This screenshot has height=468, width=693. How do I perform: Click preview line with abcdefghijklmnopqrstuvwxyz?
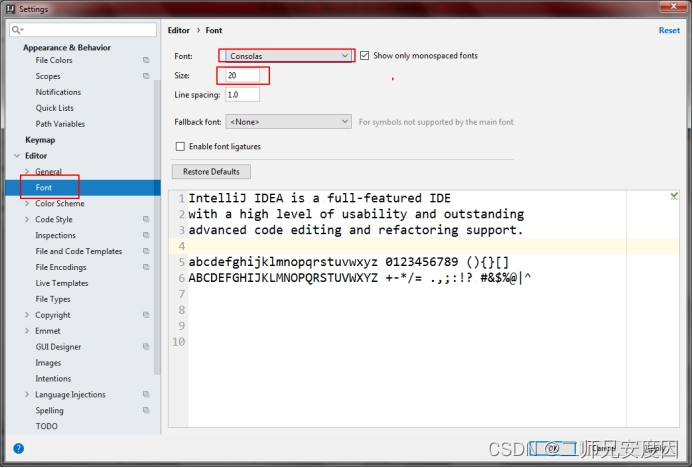(x=349, y=262)
